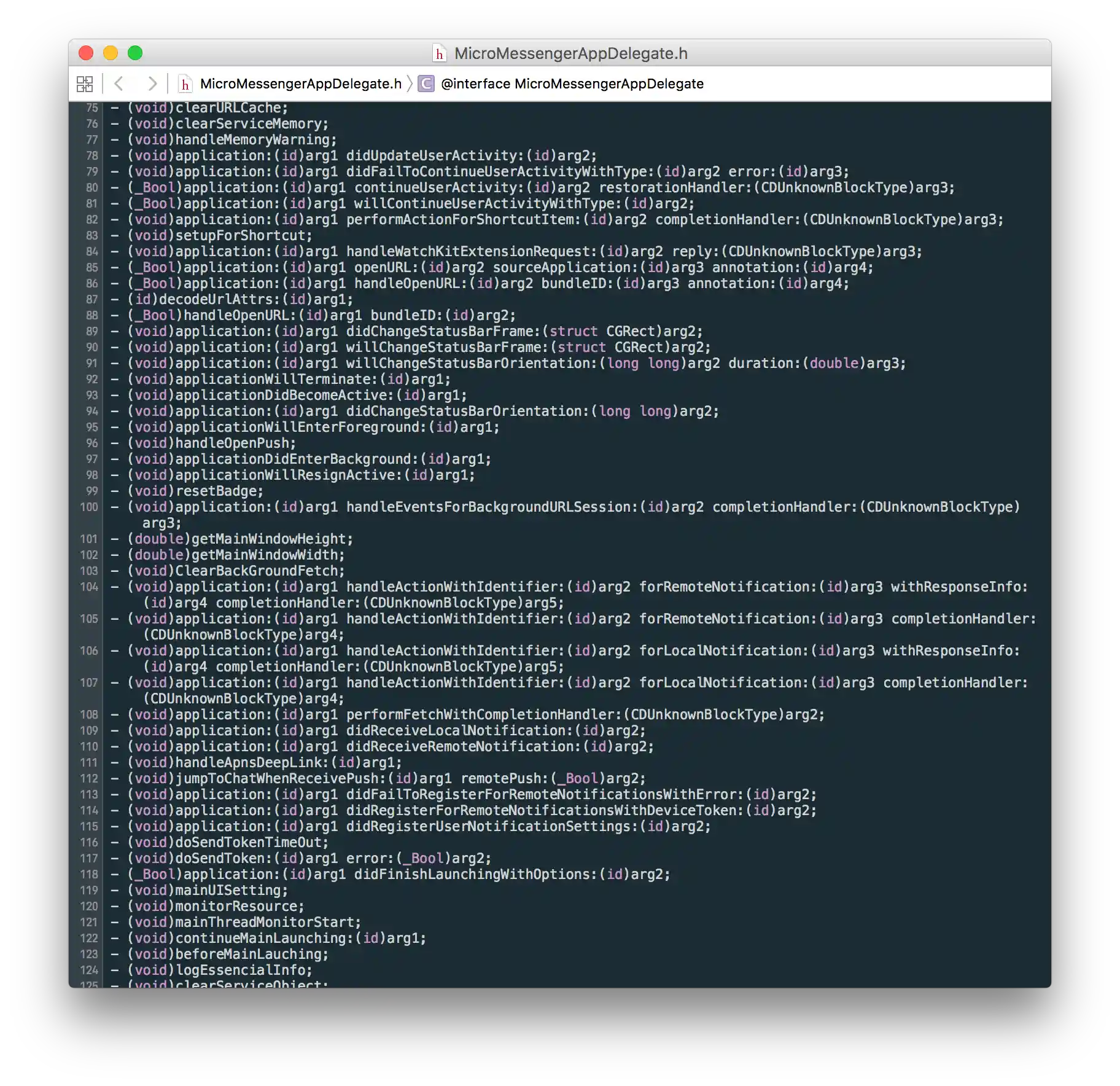1120x1086 pixels.
Task: Click line number 100 in the gutter
Action: [x=88, y=507]
